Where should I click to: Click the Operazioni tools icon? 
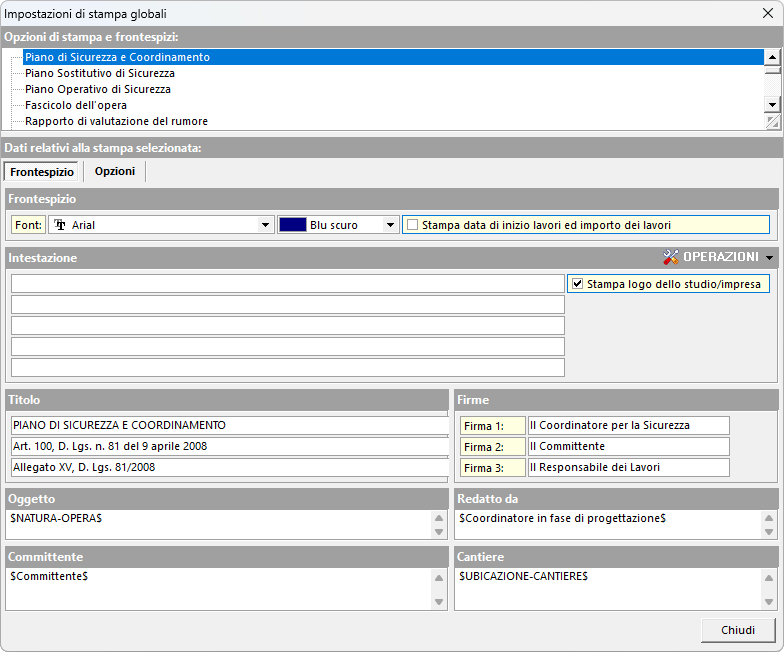coord(671,258)
